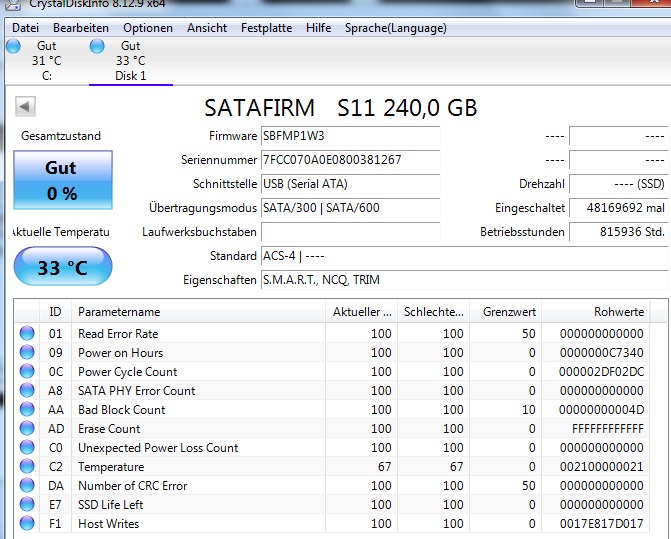Click status orb for Number of CRC Error
This screenshot has height=539, width=671.
(x=27, y=486)
